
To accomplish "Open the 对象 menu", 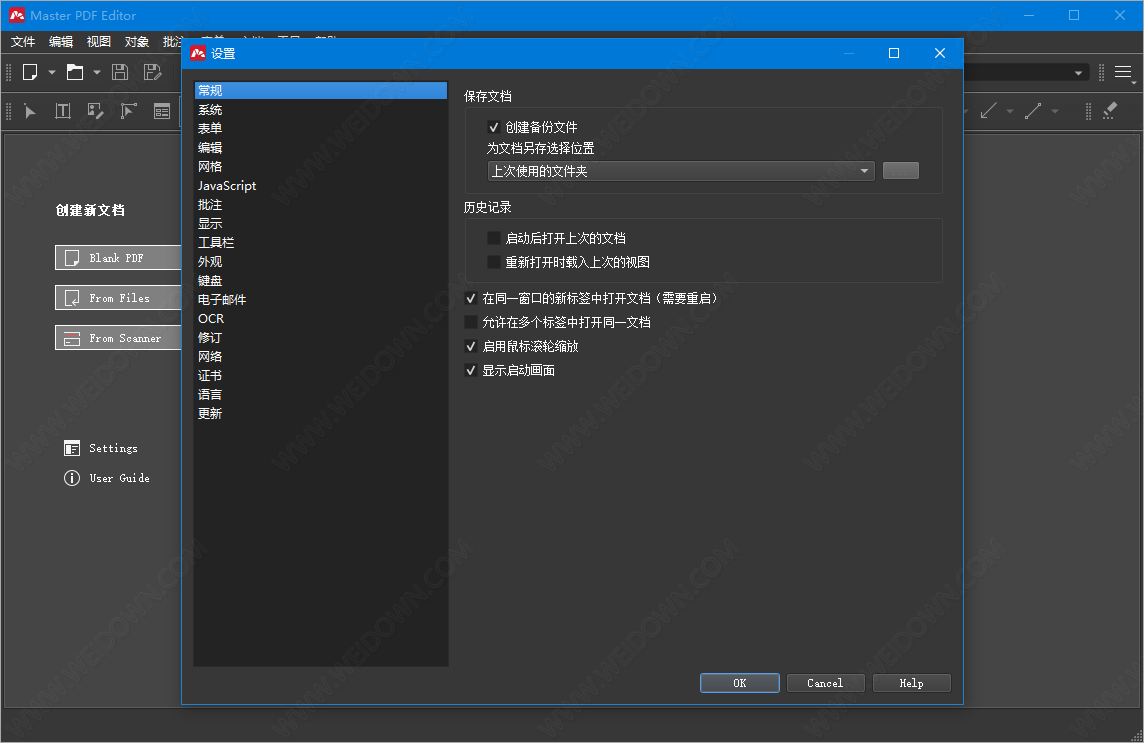I will 136,42.
